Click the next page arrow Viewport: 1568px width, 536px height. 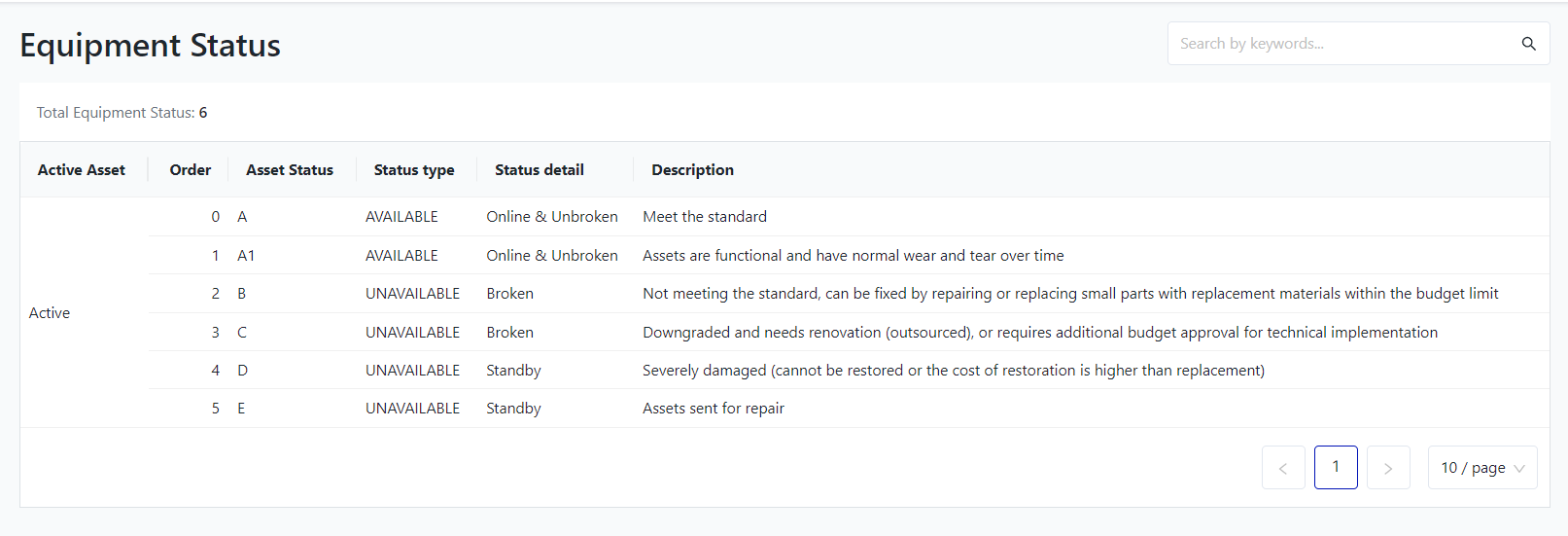pos(1388,468)
